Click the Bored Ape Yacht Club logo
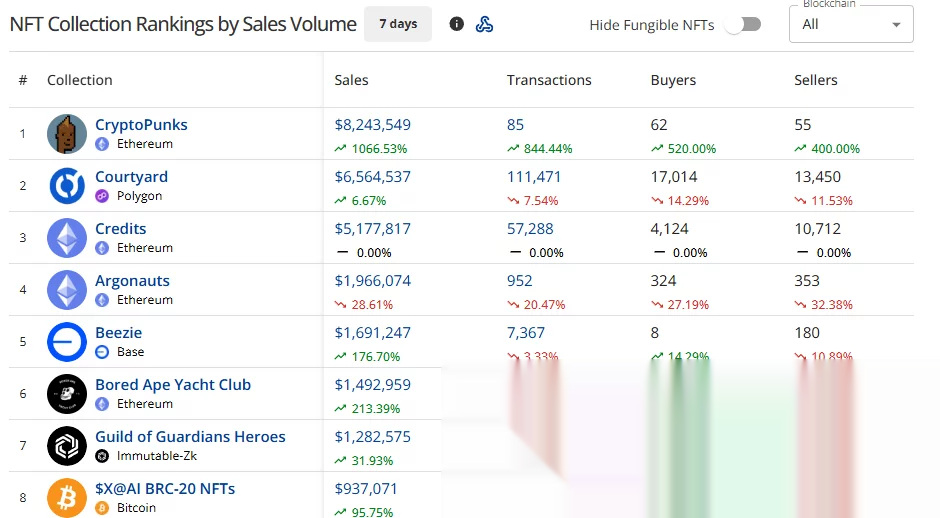 67,394
